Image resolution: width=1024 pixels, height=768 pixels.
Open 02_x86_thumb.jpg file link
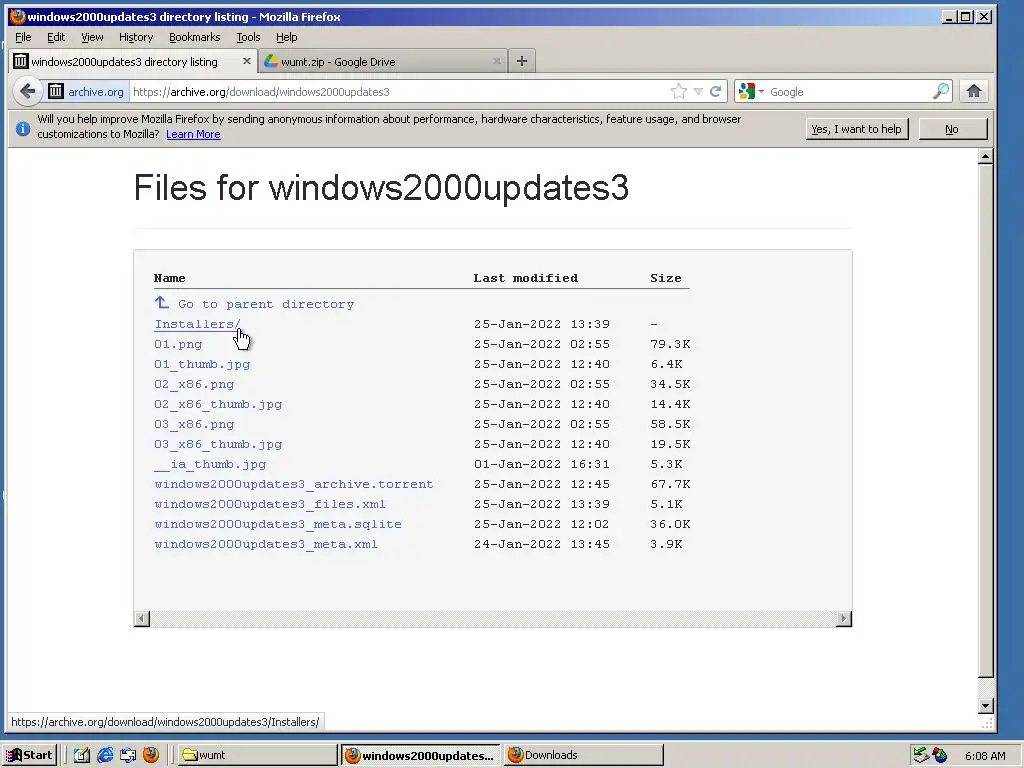(x=218, y=404)
